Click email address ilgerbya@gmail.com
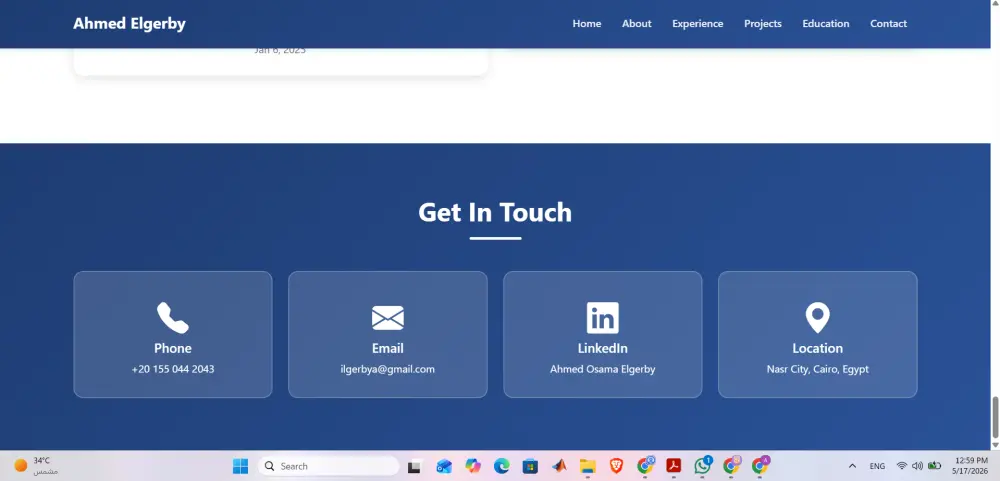Screen dimensions: 1000x481 (x=388, y=369)
